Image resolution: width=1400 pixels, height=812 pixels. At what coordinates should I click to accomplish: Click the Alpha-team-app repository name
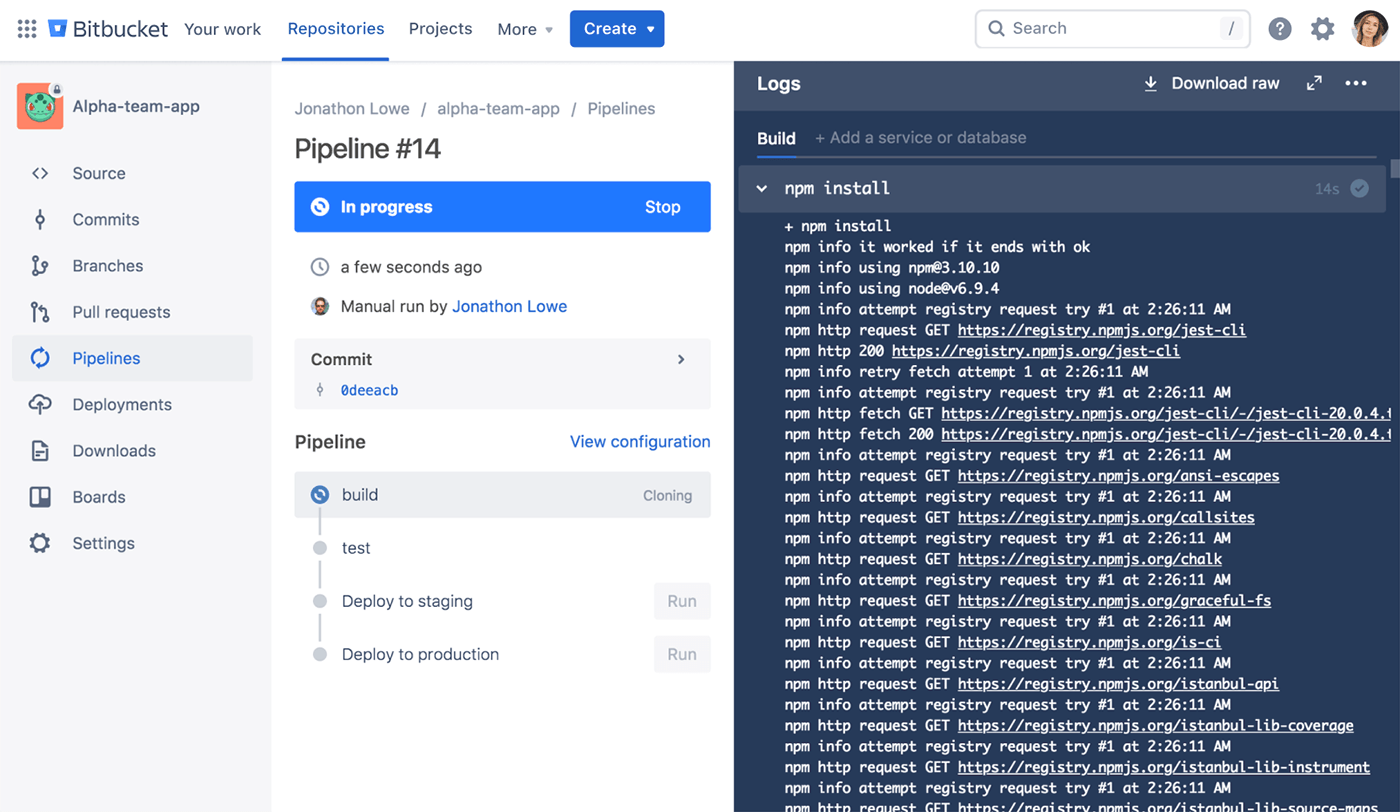click(x=136, y=106)
